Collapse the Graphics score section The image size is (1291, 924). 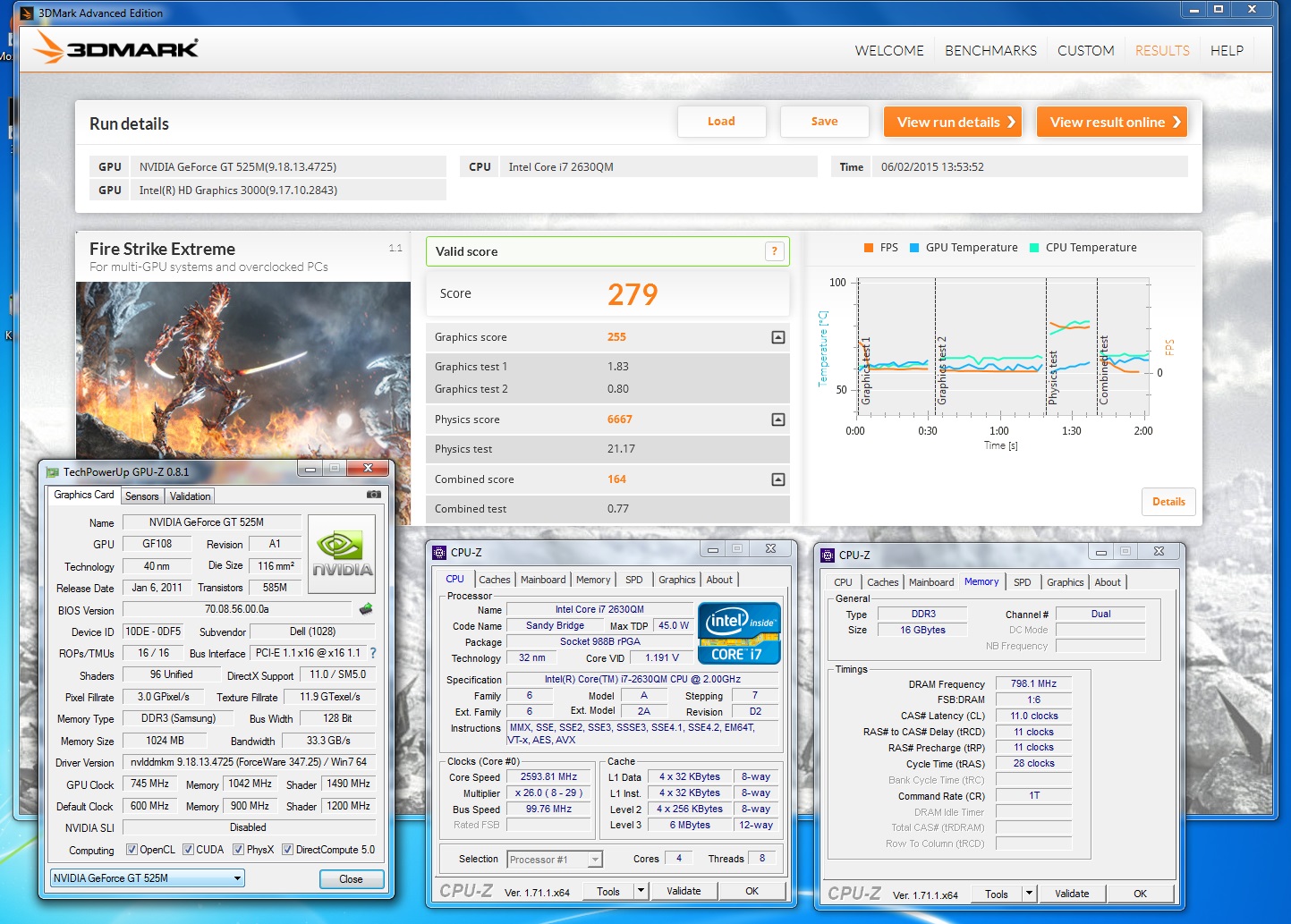coord(778,337)
